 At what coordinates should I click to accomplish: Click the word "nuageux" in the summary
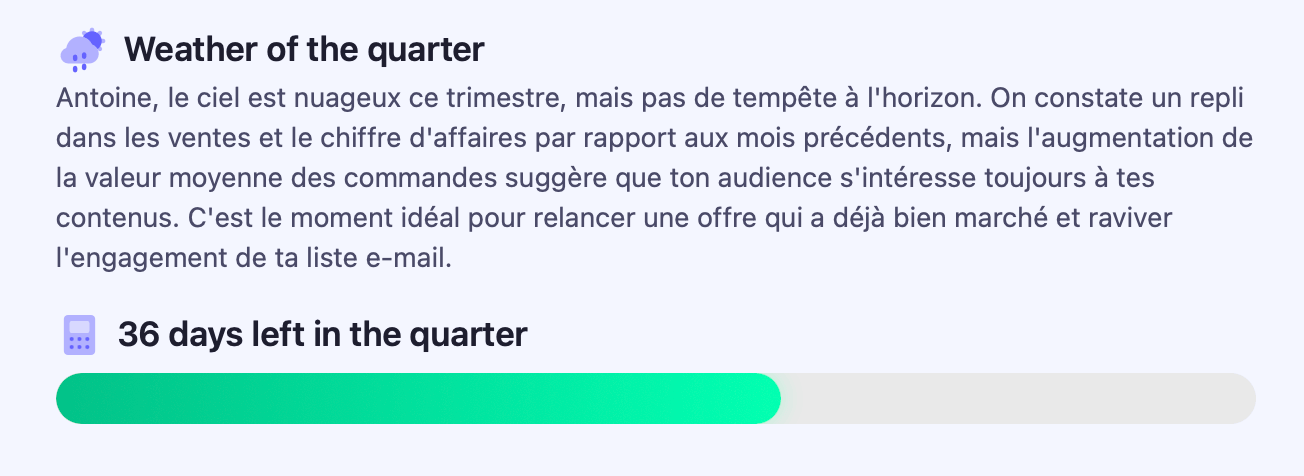pos(317,101)
